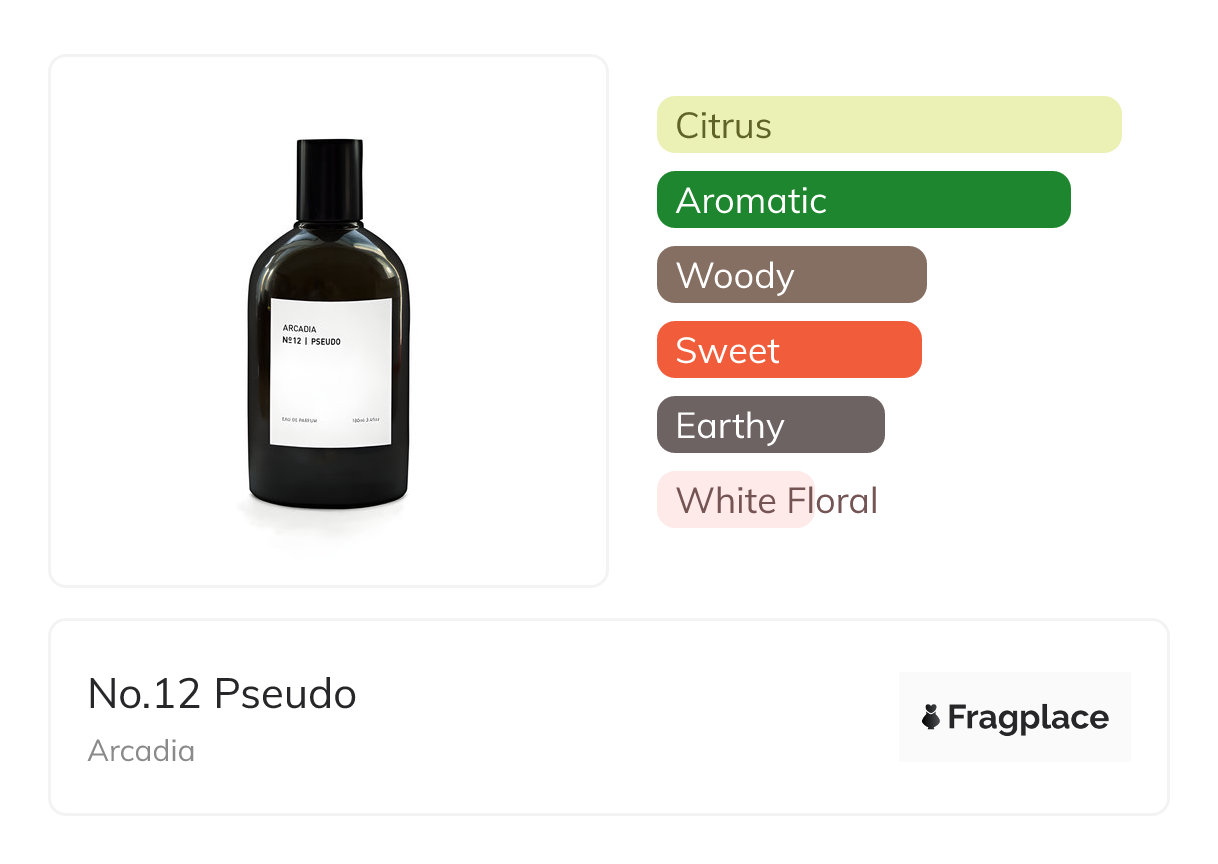The width and height of the screenshot is (1218, 864).
Task: Select the pink White Floral accord bar
Action: pyautogui.click(x=734, y=500)
